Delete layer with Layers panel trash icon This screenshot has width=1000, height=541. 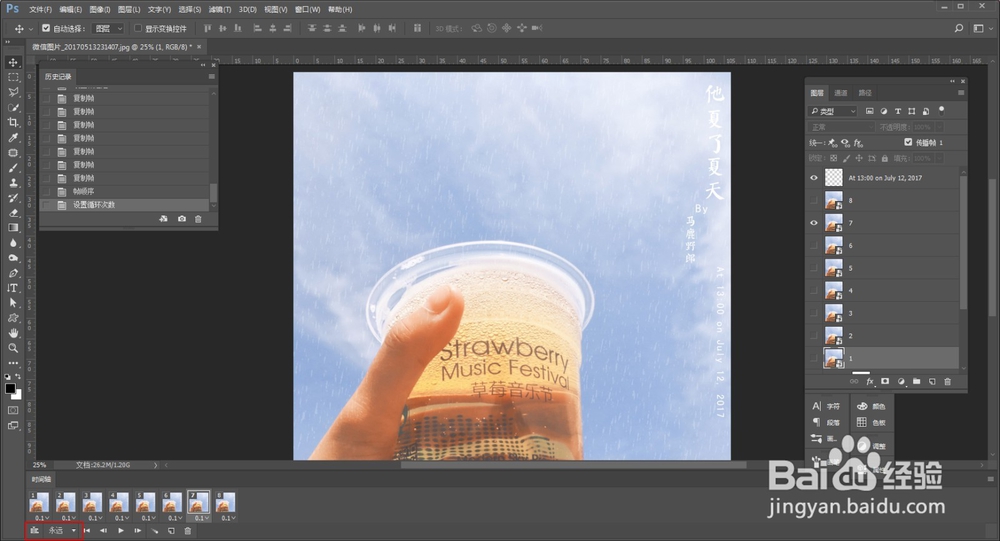click(x=948, y=382)
